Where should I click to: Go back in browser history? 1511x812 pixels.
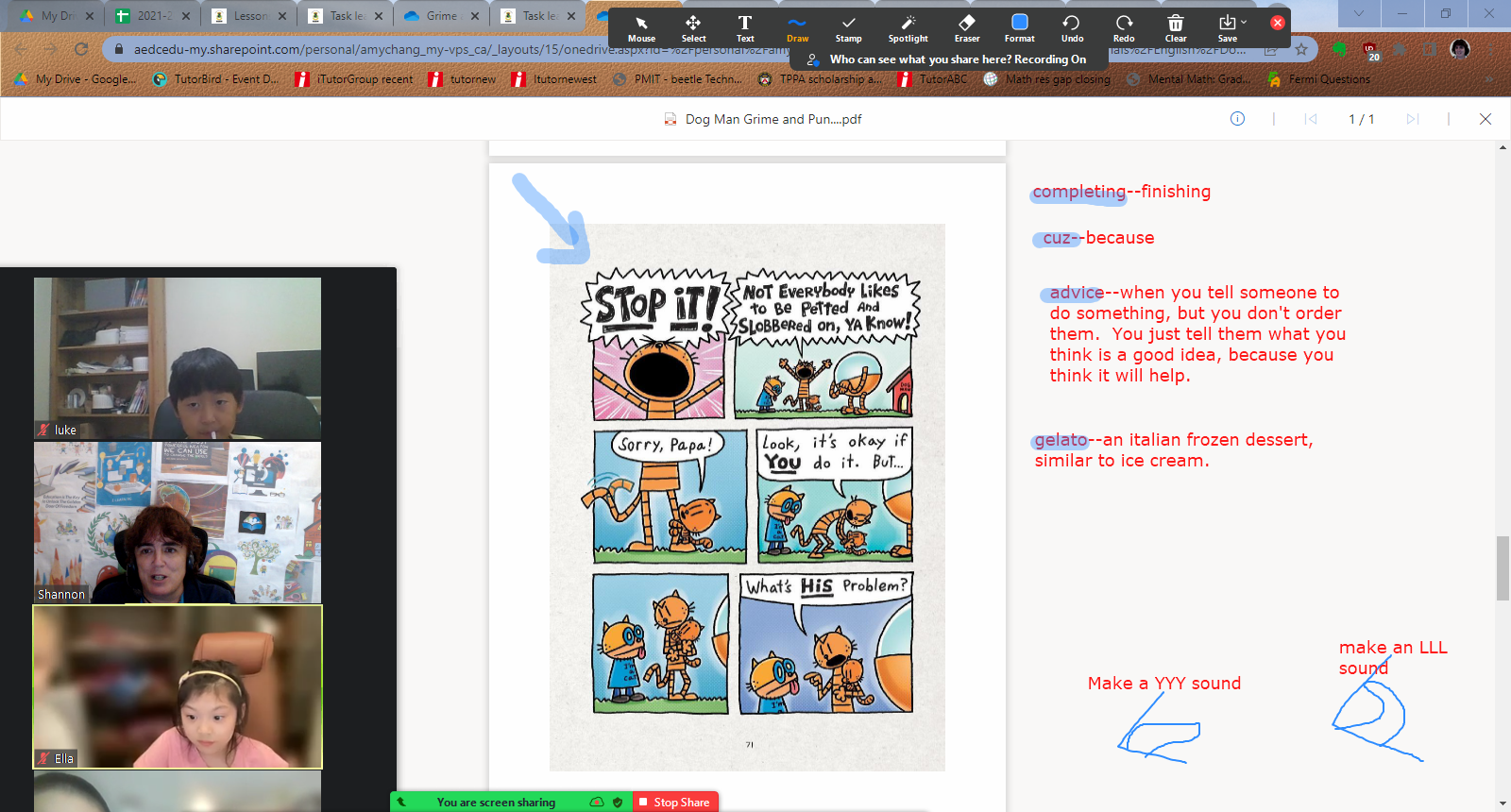pyautogui.click(x=21, y=49)
